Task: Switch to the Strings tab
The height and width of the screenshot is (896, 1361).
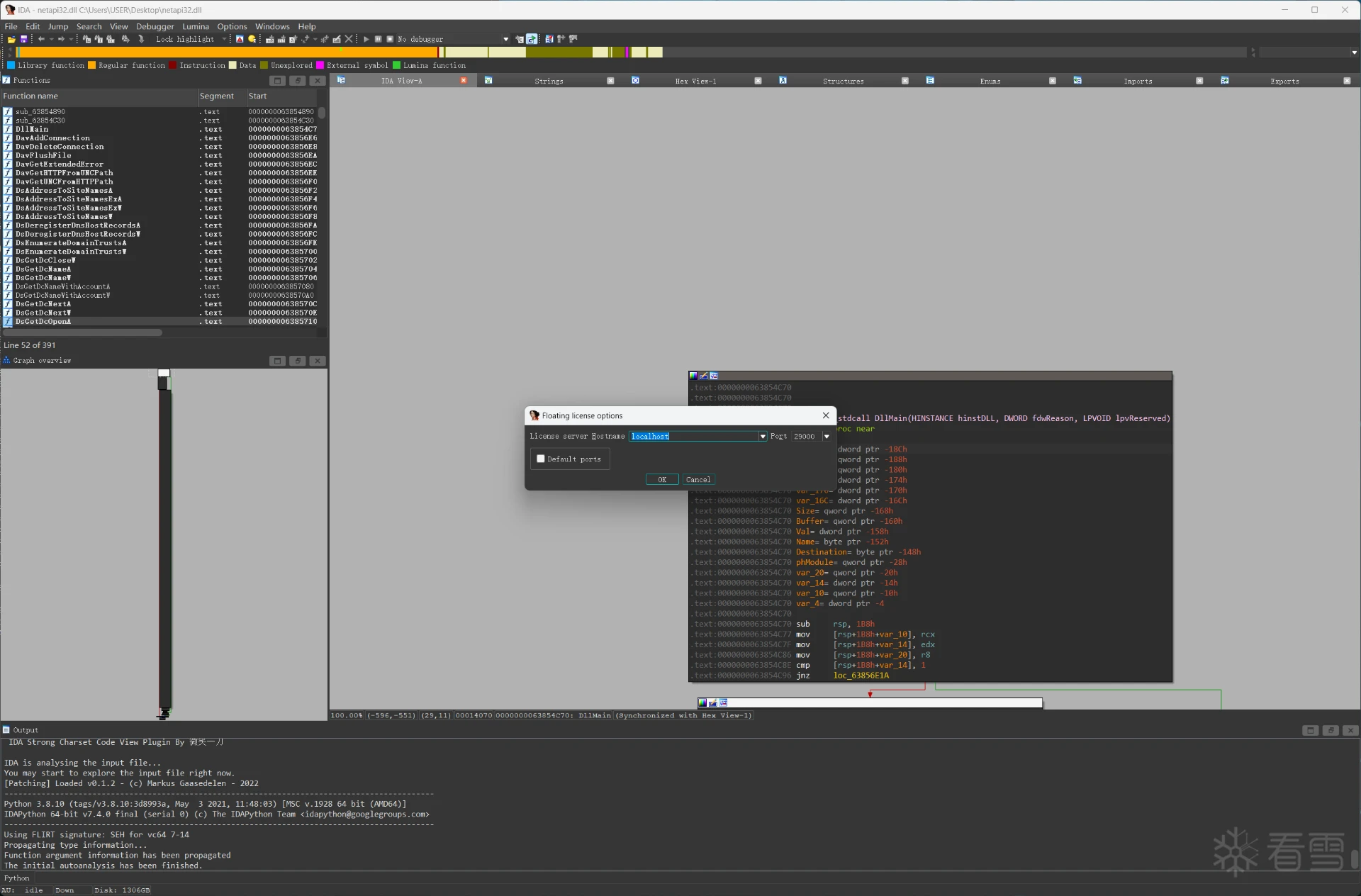Action: click(549, 81)
